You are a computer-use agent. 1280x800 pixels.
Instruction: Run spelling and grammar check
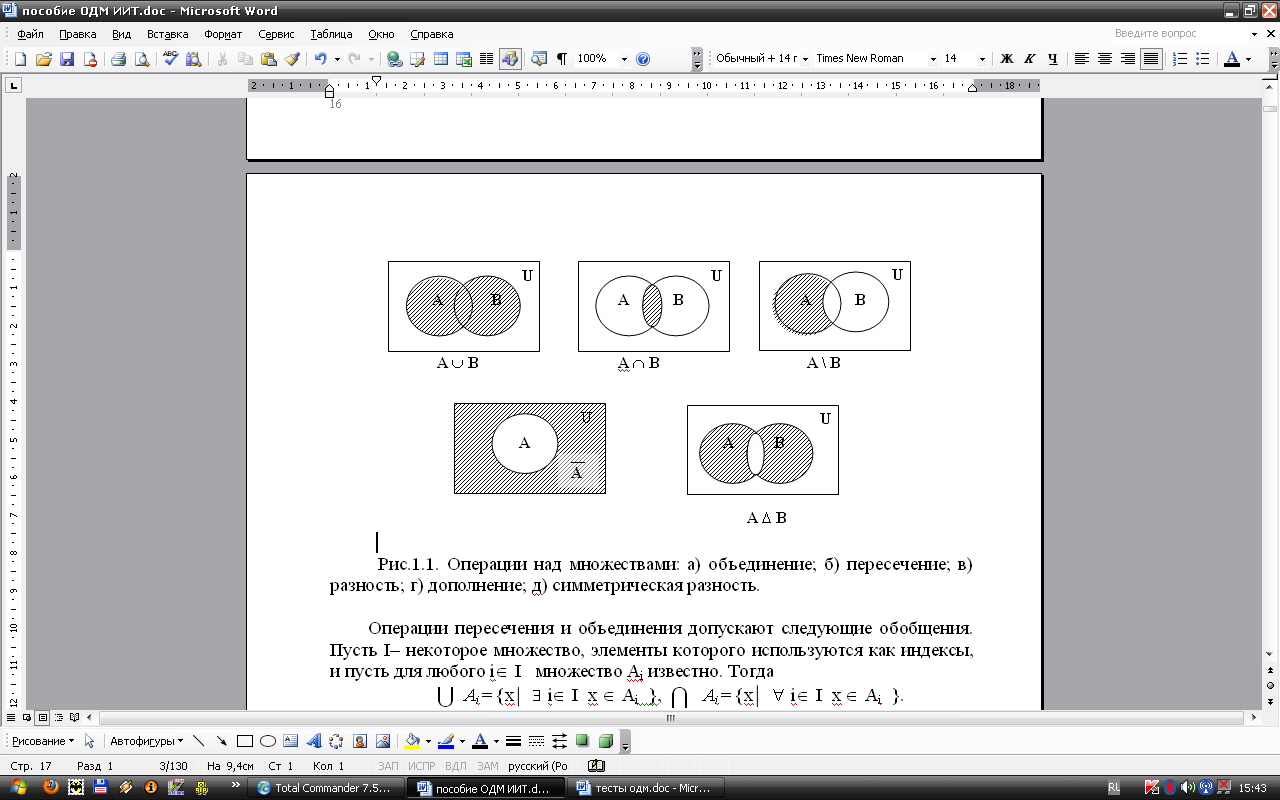(170, 59)
